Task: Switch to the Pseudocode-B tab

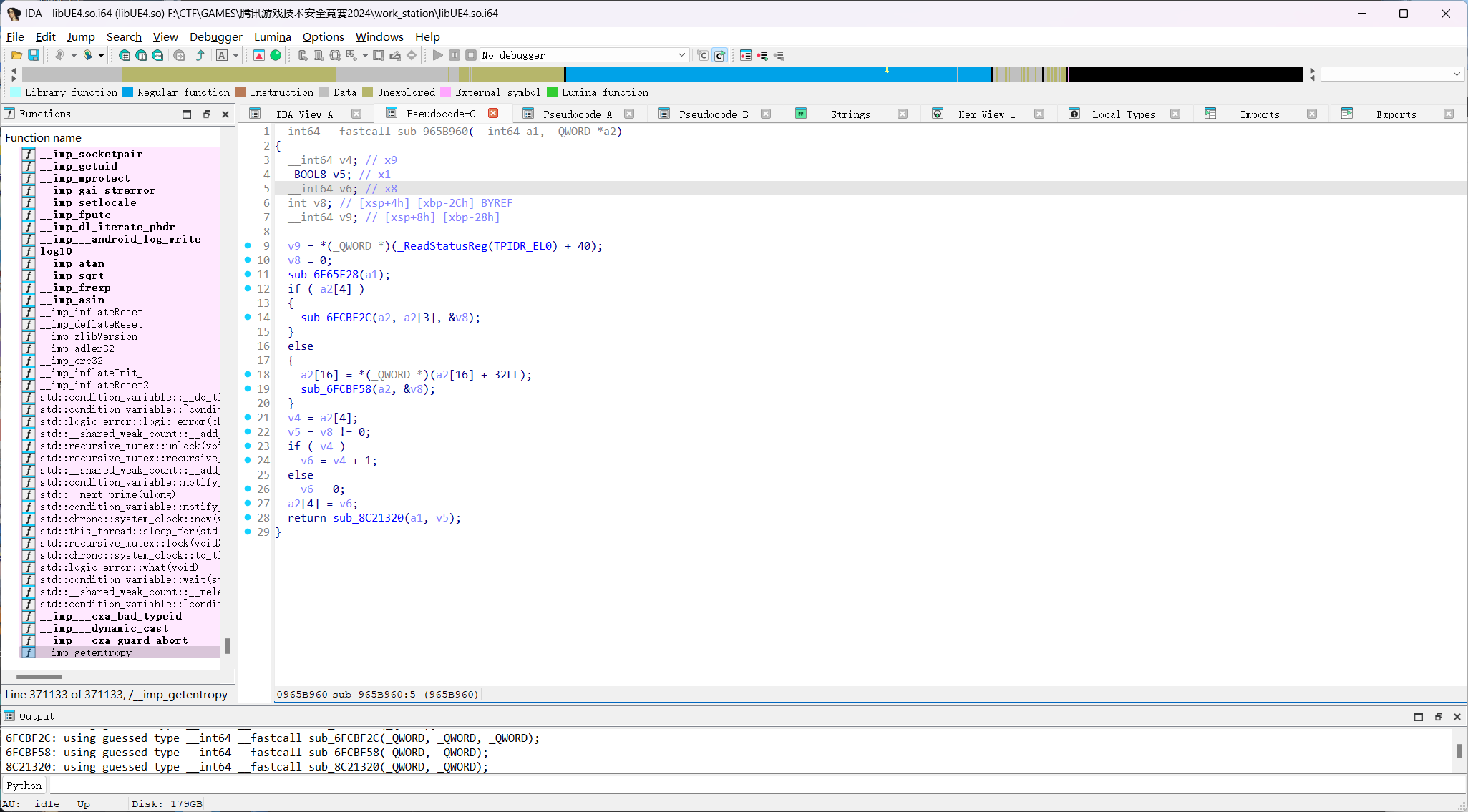Action: pos(714,114)
